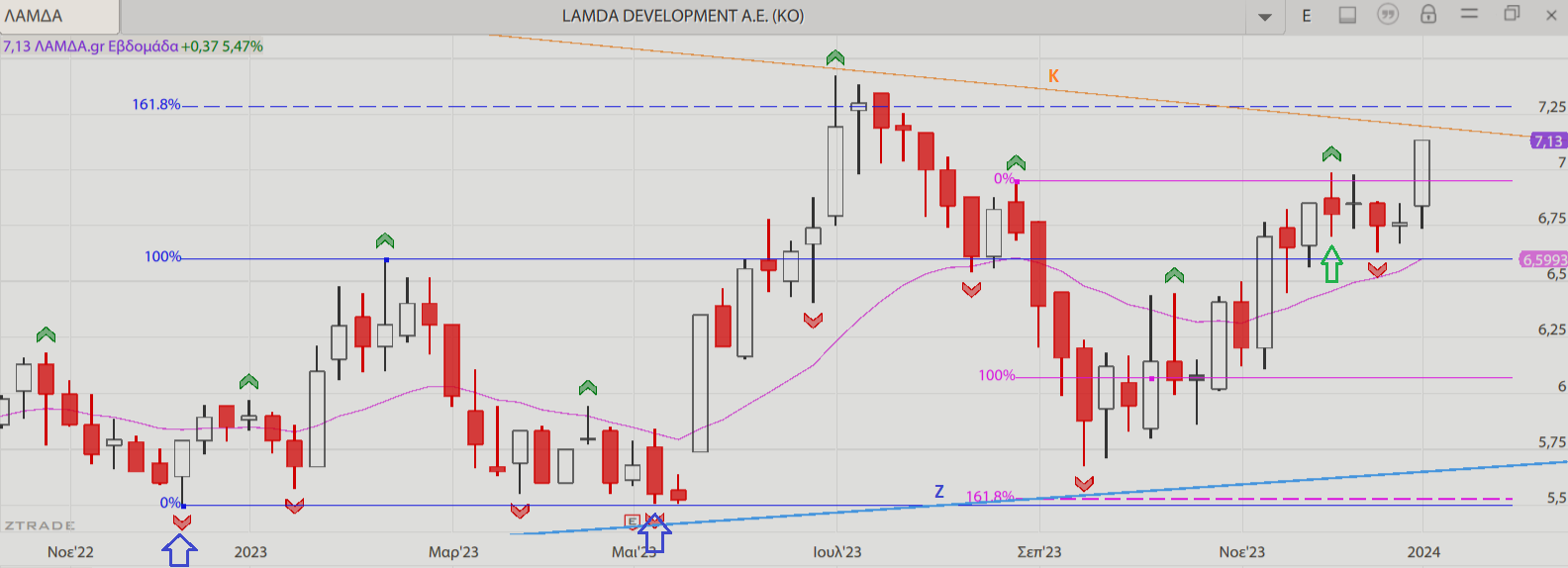Click the E button in title bar
Screen dimensions: 1568x568
click(x=1307, y=16)
